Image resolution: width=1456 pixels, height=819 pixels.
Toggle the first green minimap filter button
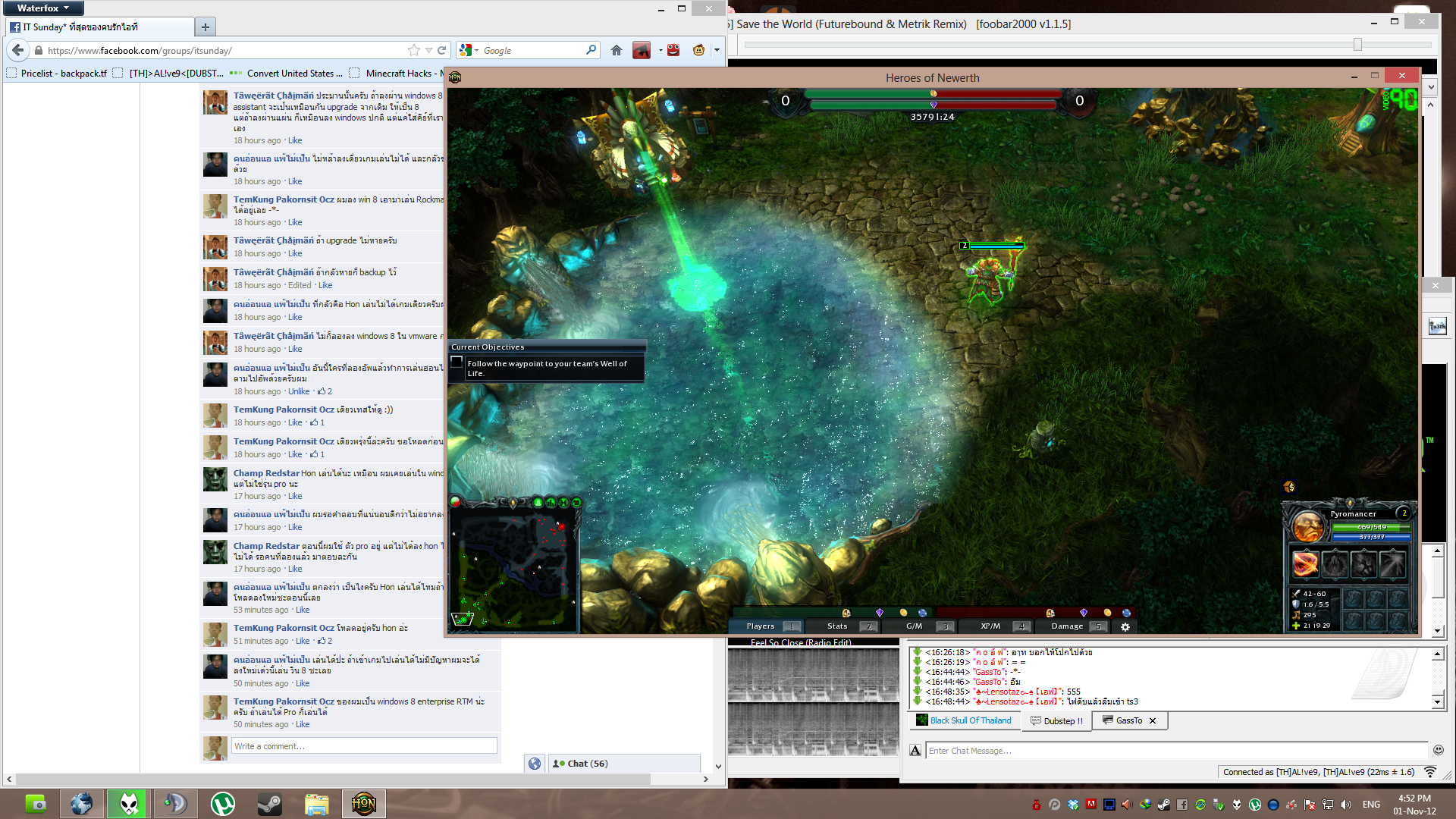pos(538,502)
